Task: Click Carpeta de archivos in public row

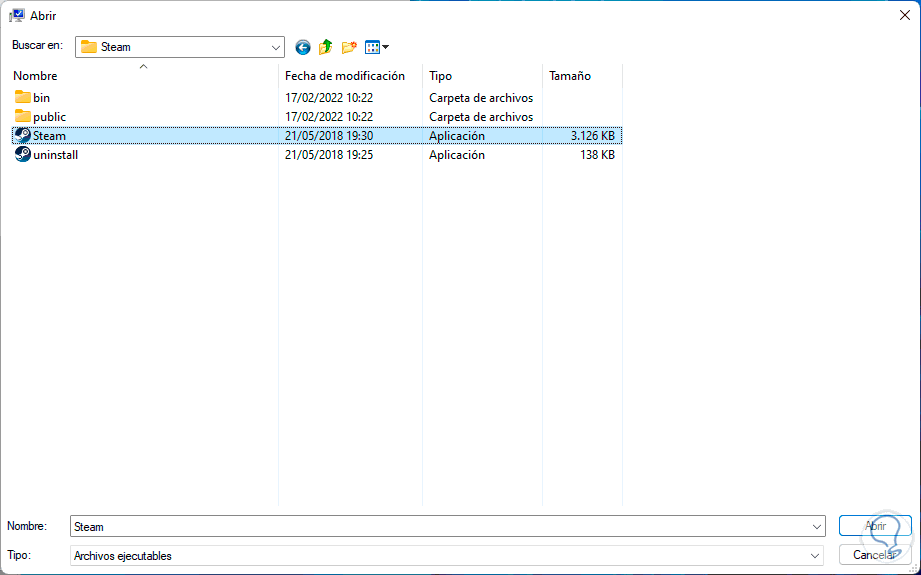Action: pos(481,117)
